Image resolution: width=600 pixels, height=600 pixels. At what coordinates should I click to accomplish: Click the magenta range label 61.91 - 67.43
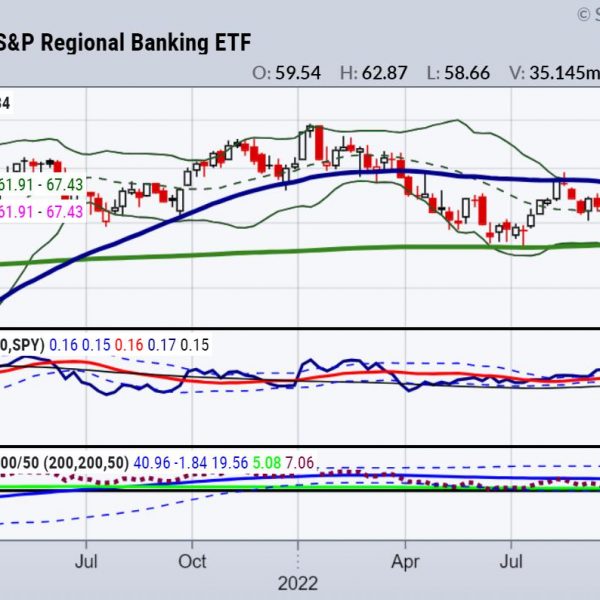click(x=41, y=212)
